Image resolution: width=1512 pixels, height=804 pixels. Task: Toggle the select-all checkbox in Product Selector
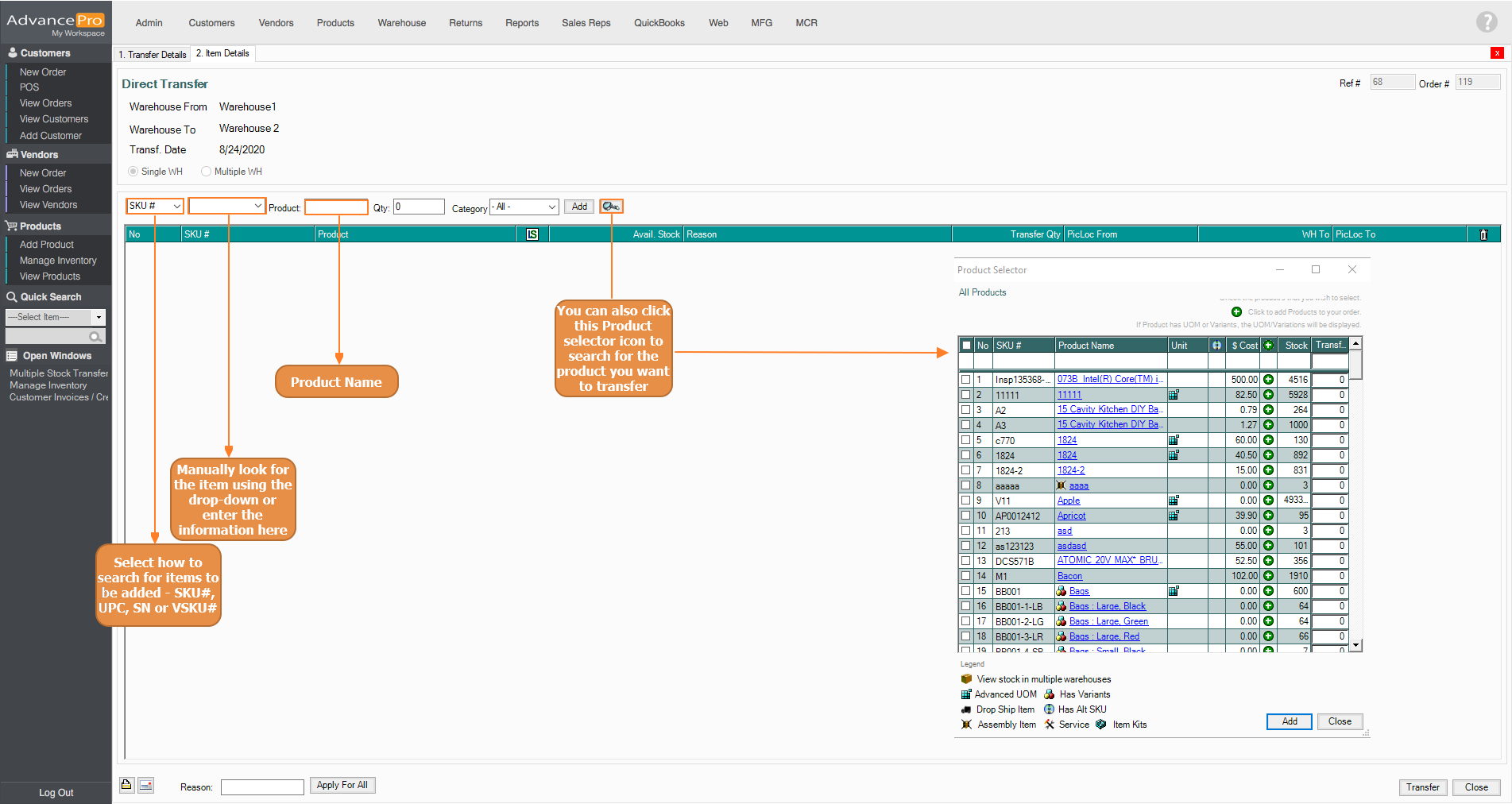click(966, 346)
